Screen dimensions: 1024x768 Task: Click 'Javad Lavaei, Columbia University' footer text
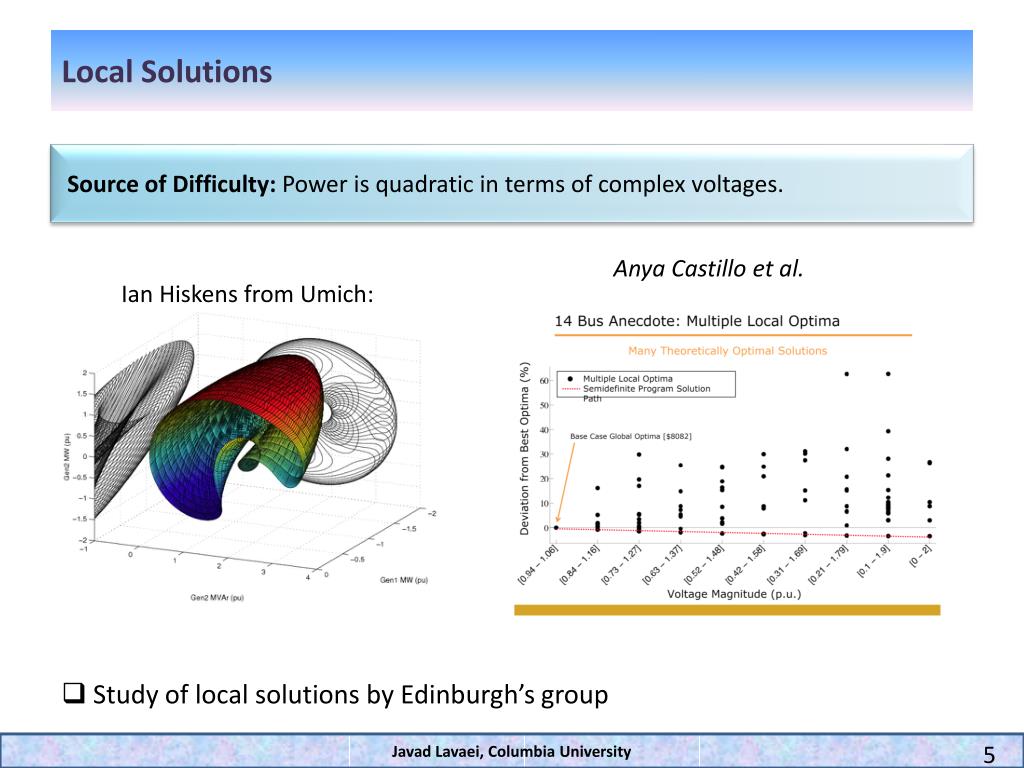coord(511,752)
